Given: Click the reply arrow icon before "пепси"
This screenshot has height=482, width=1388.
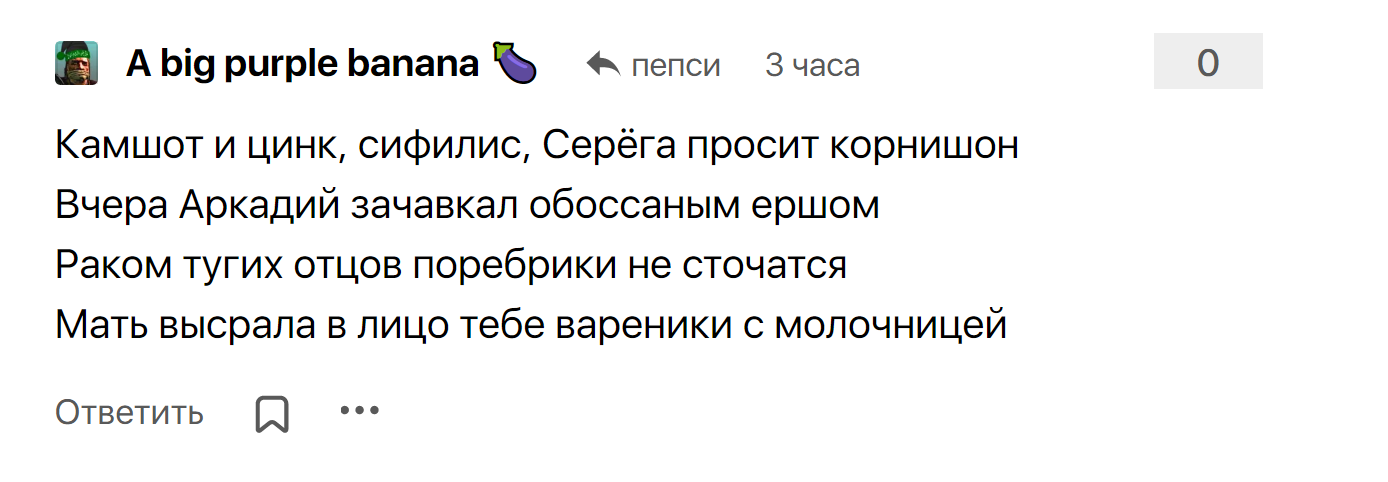Looking at the screenshot, I should [x=603, y=65].
